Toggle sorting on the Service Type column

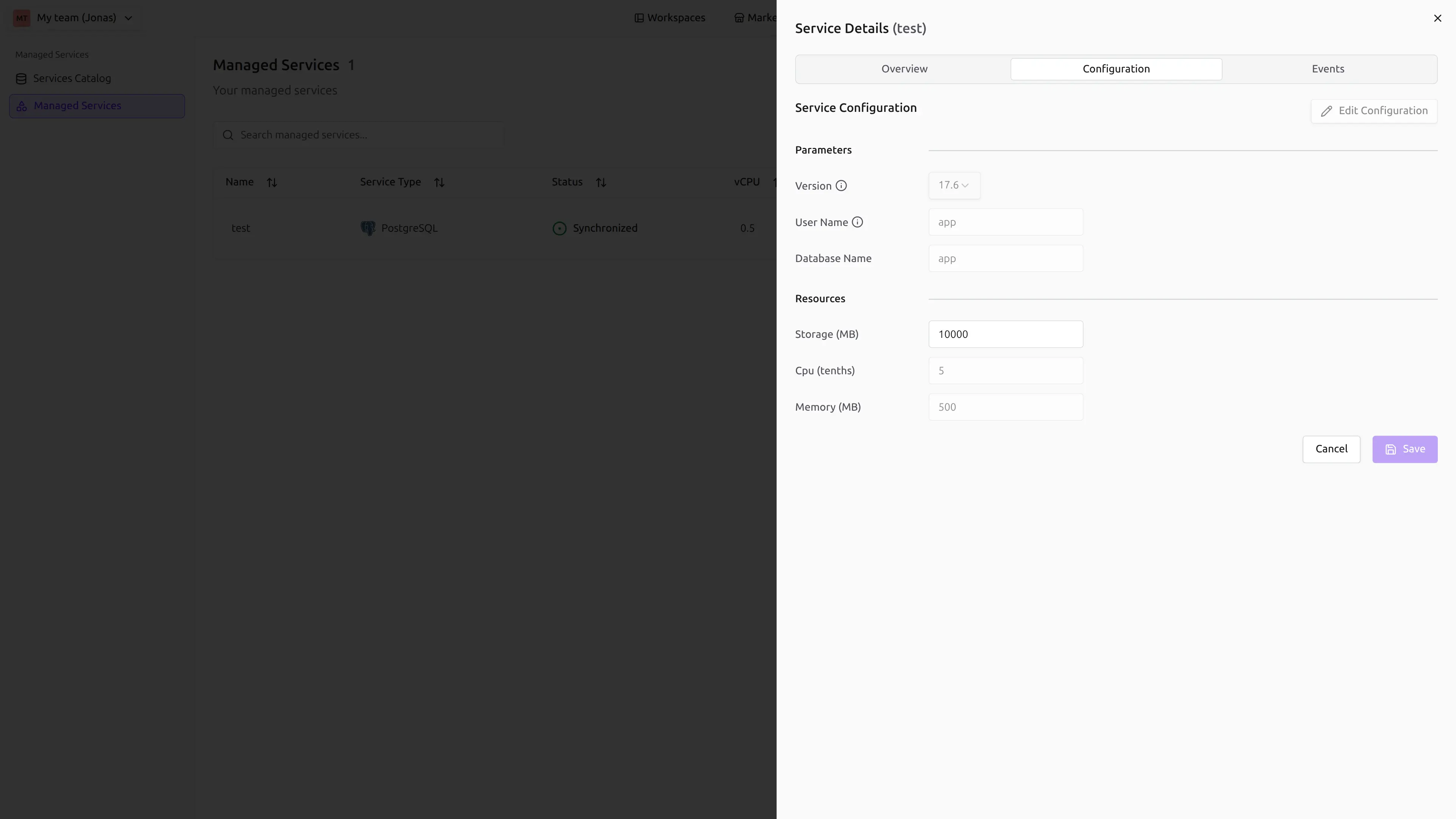[x=440, y=182]
